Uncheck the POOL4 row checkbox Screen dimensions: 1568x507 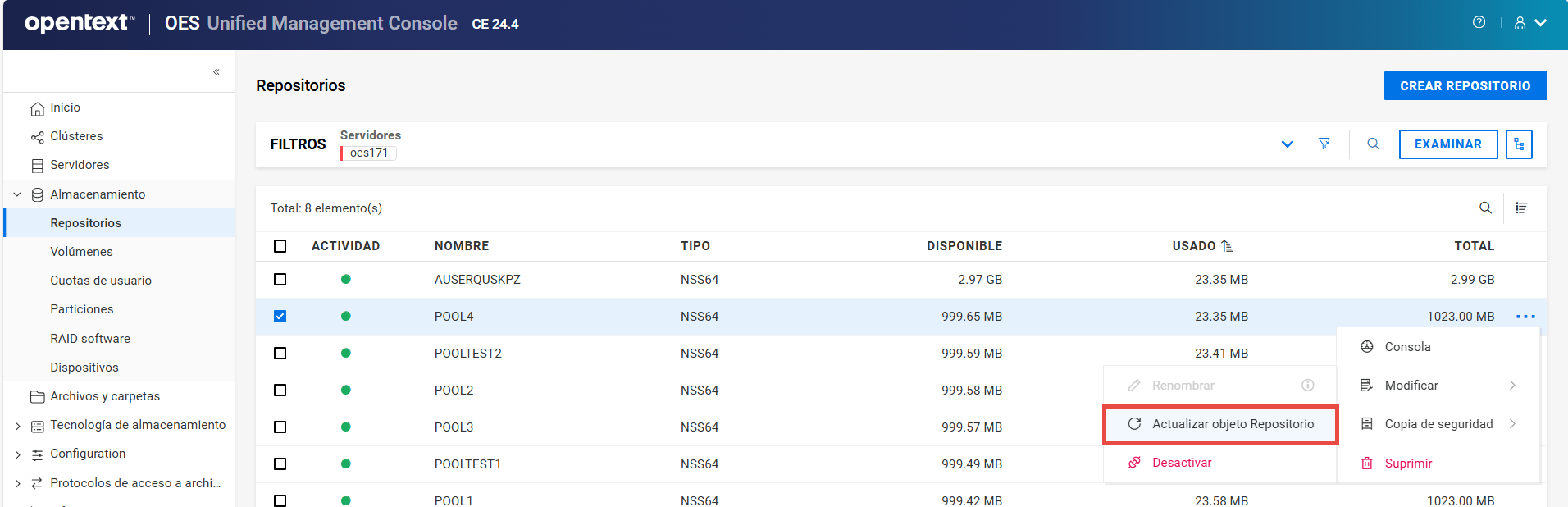tap(280, 317)
